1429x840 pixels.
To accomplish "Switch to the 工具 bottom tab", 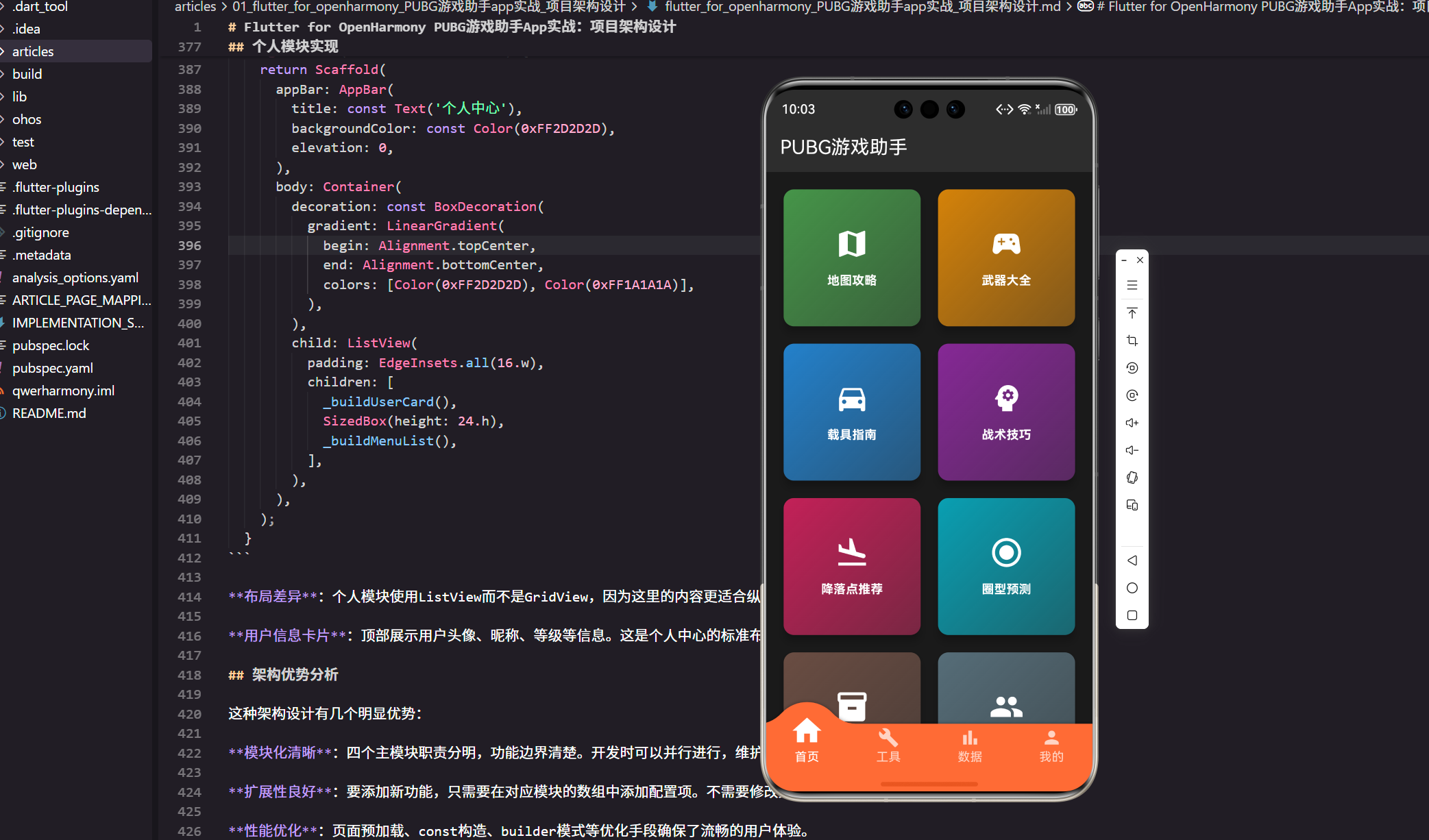I will pyautogui.click(x=888, y=745).
